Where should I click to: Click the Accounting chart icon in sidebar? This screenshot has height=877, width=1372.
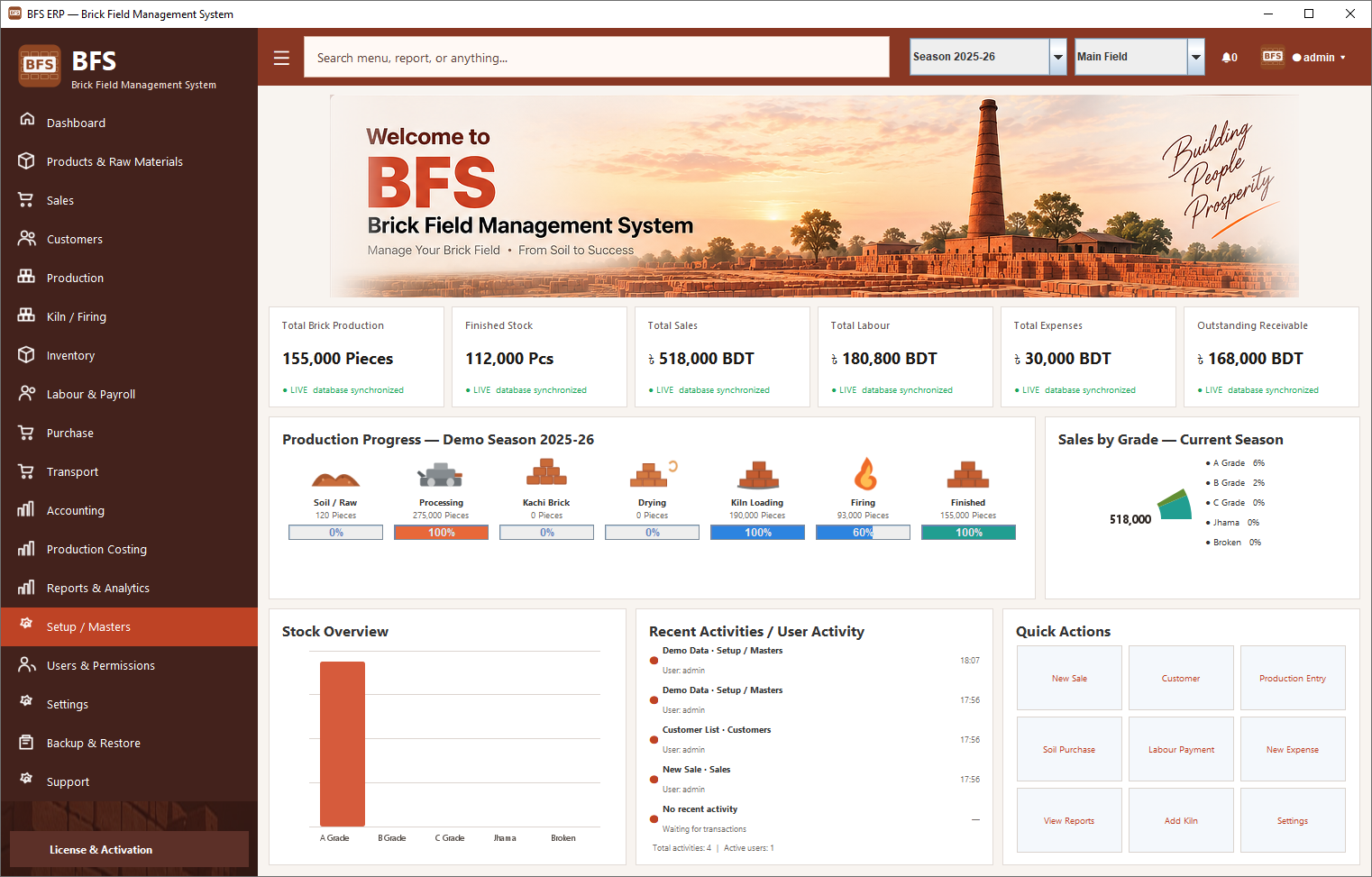(27, 510)
